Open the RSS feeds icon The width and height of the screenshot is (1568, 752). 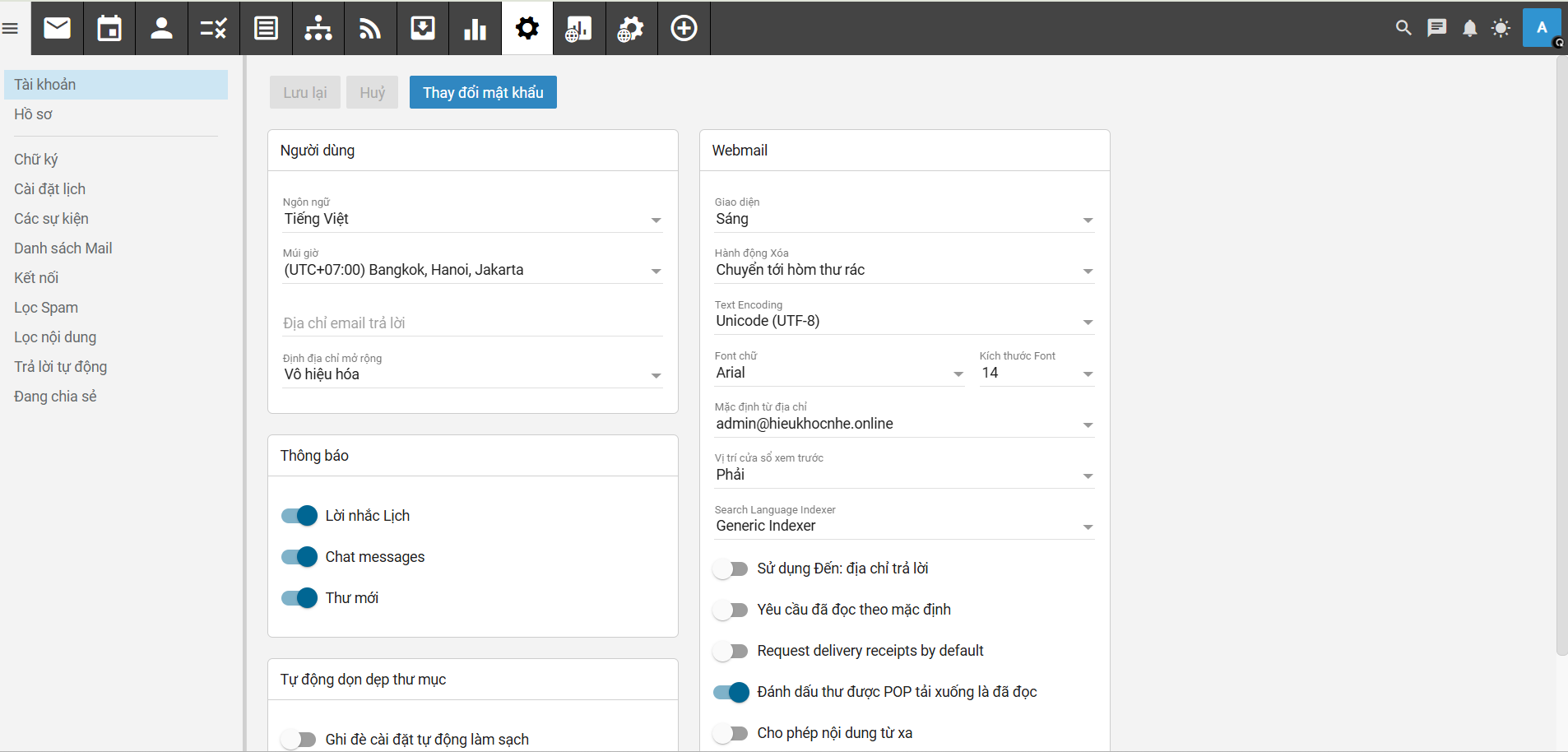[x=370, y=29]
